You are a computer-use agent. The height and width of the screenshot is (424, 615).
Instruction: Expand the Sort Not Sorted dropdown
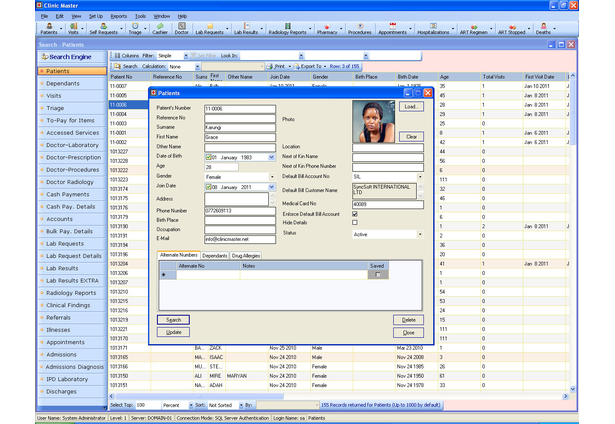241,405
